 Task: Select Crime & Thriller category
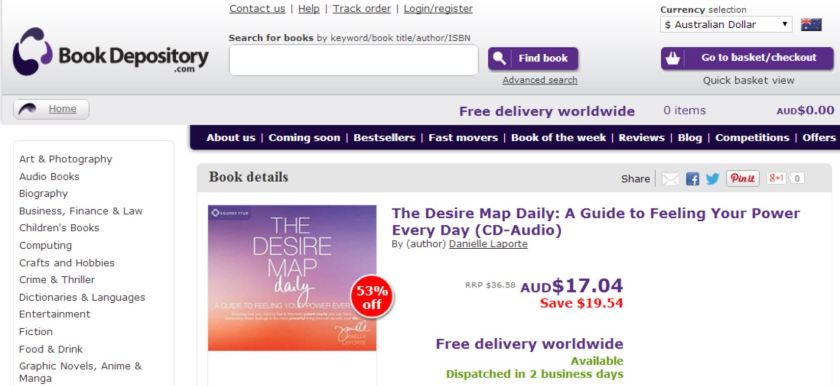click(57, 279)
